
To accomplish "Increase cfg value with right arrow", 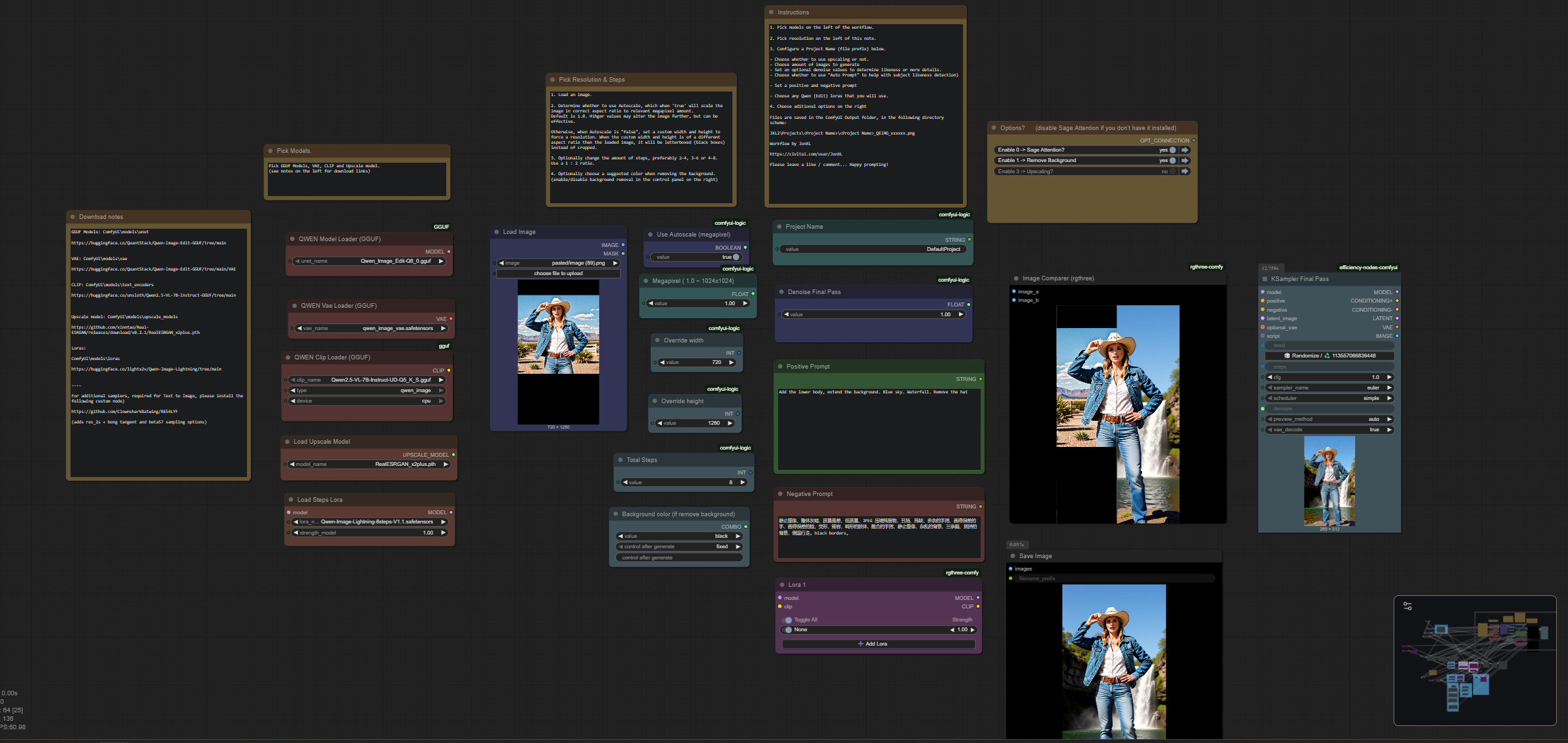I will pos(1389,377).
